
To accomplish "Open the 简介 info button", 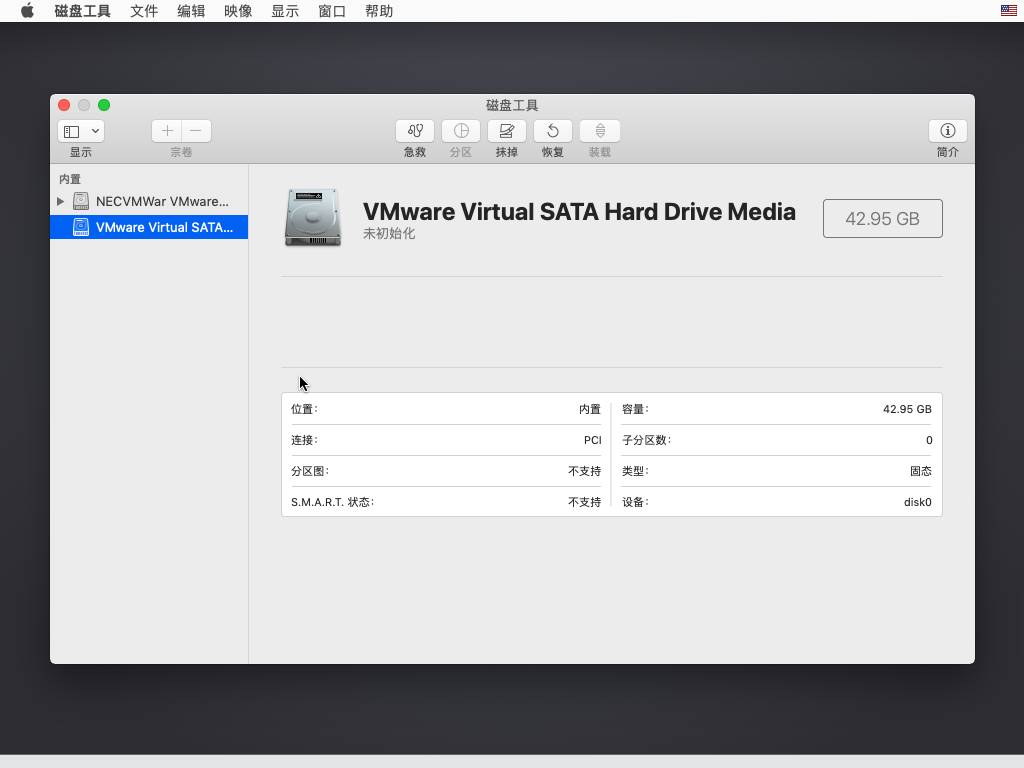I will 948,131.
